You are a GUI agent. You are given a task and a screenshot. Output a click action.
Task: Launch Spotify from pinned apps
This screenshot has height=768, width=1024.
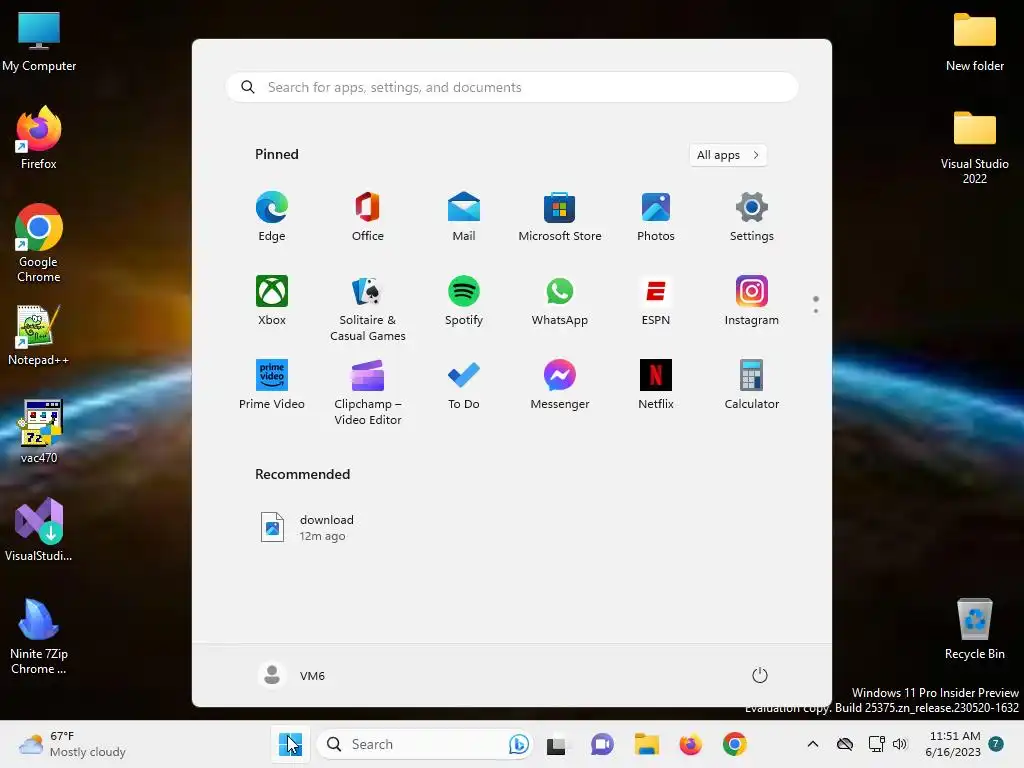pos(464,300)
